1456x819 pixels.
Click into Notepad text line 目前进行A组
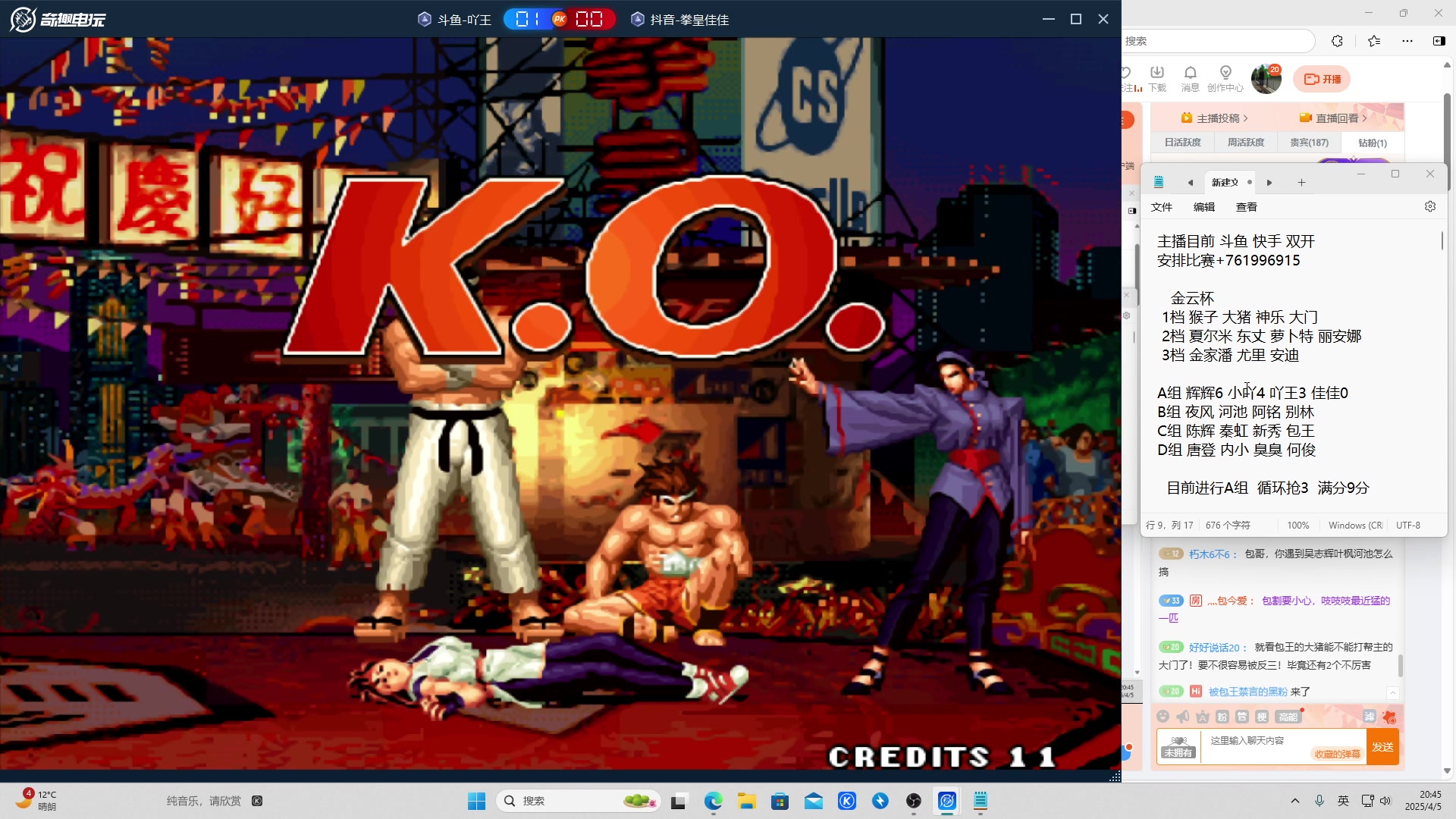pos(1267,488)
